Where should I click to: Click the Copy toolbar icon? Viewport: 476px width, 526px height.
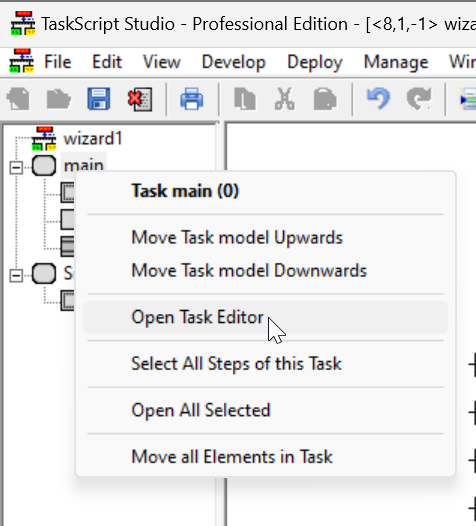pyautogui.click(x=245, y=99)
